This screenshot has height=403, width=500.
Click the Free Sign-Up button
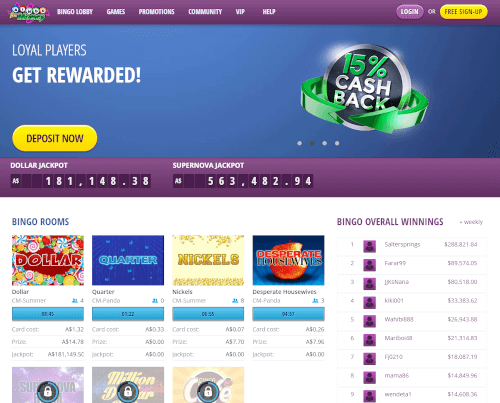pyautogui.click(x=463, y=12)
